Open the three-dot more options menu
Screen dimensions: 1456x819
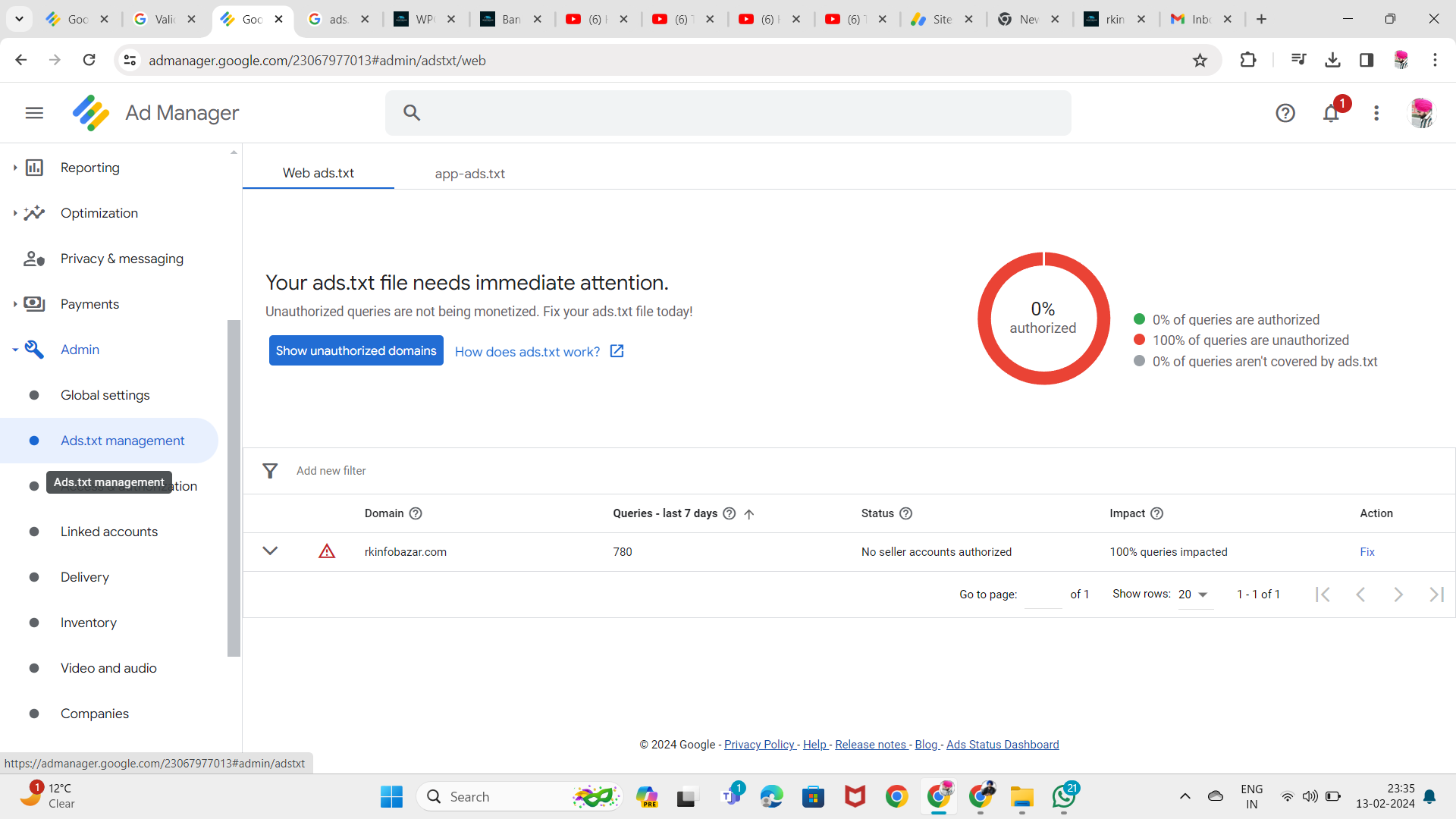pos(1376,113)
